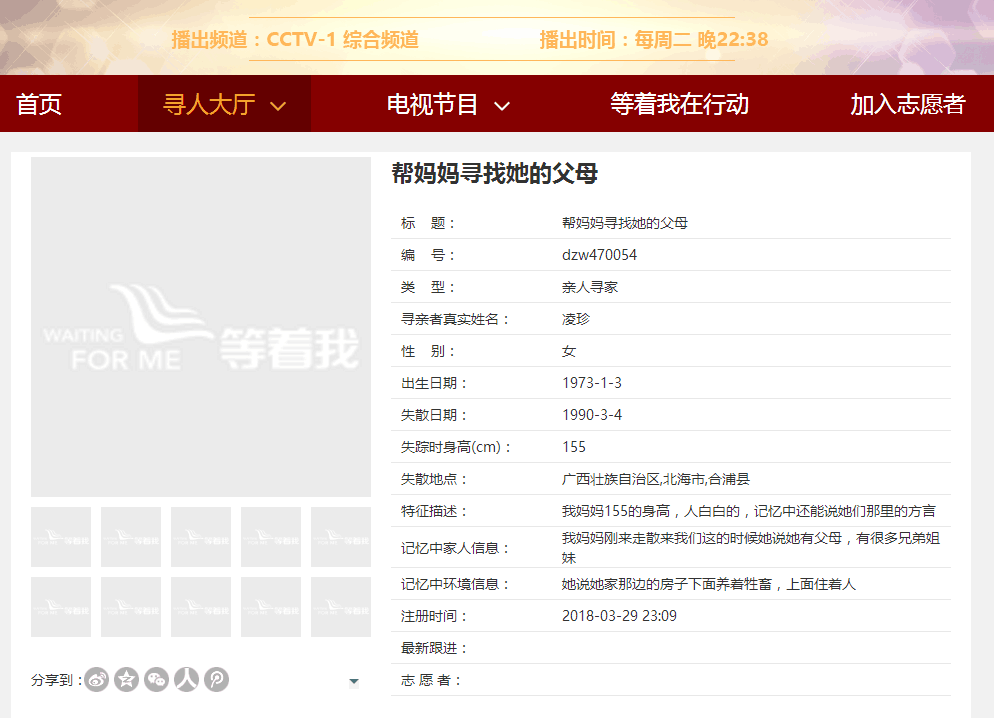Share to Sina Weibo

(x=97, y=680)
